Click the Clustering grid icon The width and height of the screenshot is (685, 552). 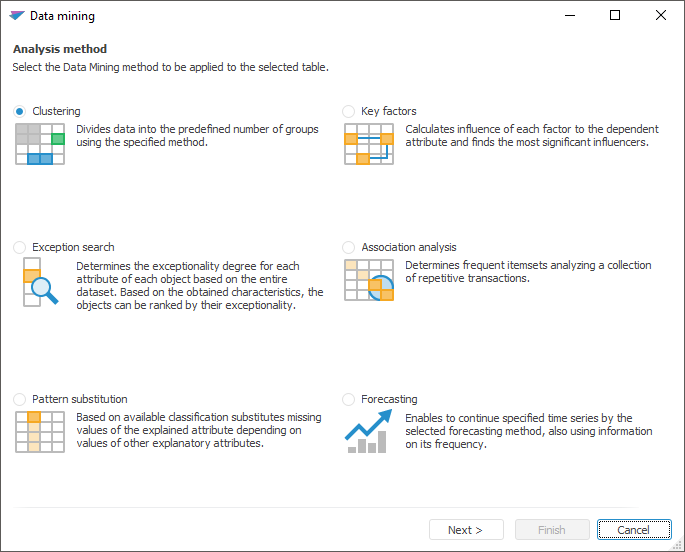40,143
